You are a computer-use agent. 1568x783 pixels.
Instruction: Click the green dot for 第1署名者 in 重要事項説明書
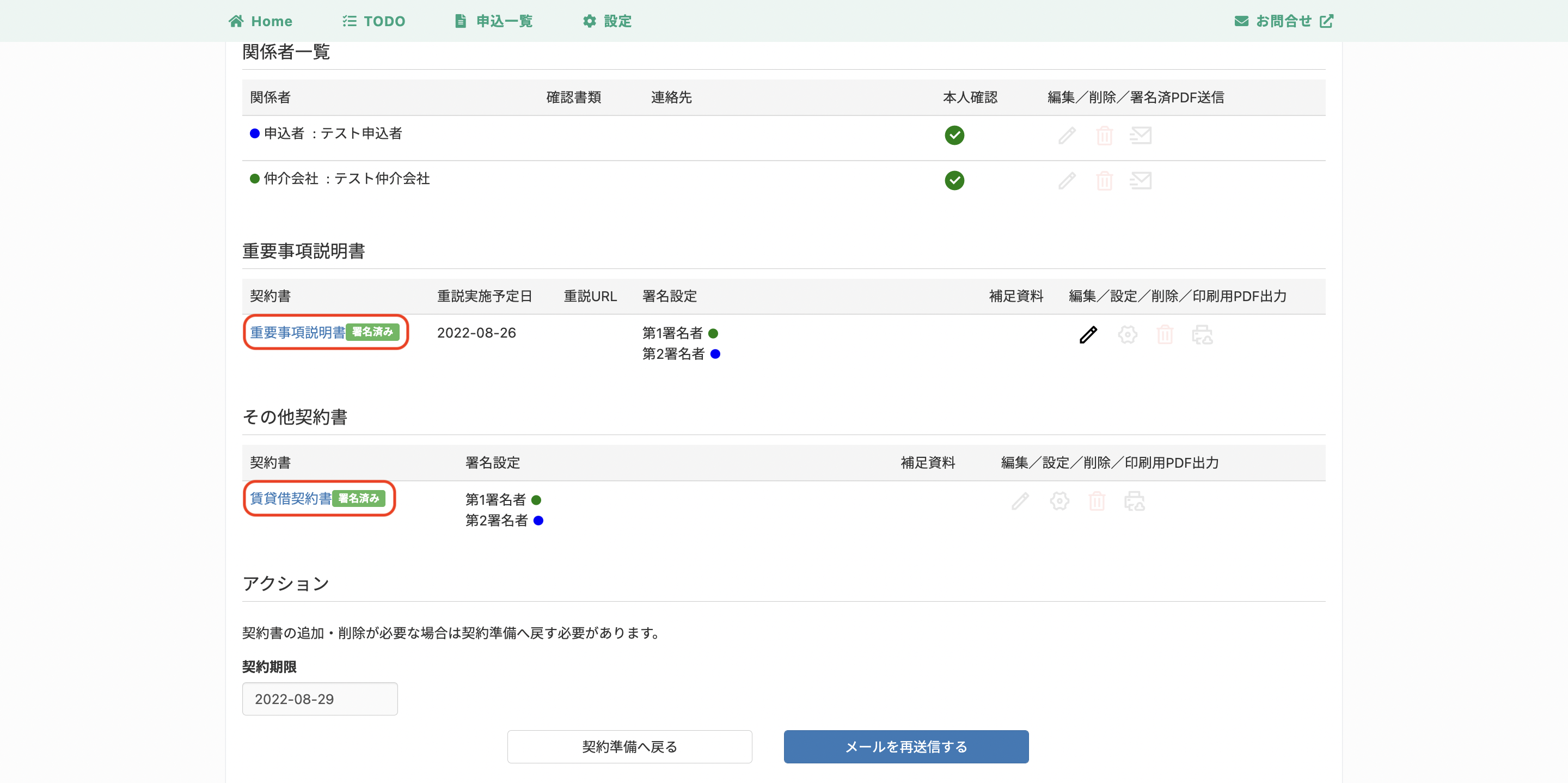(713, 334)
